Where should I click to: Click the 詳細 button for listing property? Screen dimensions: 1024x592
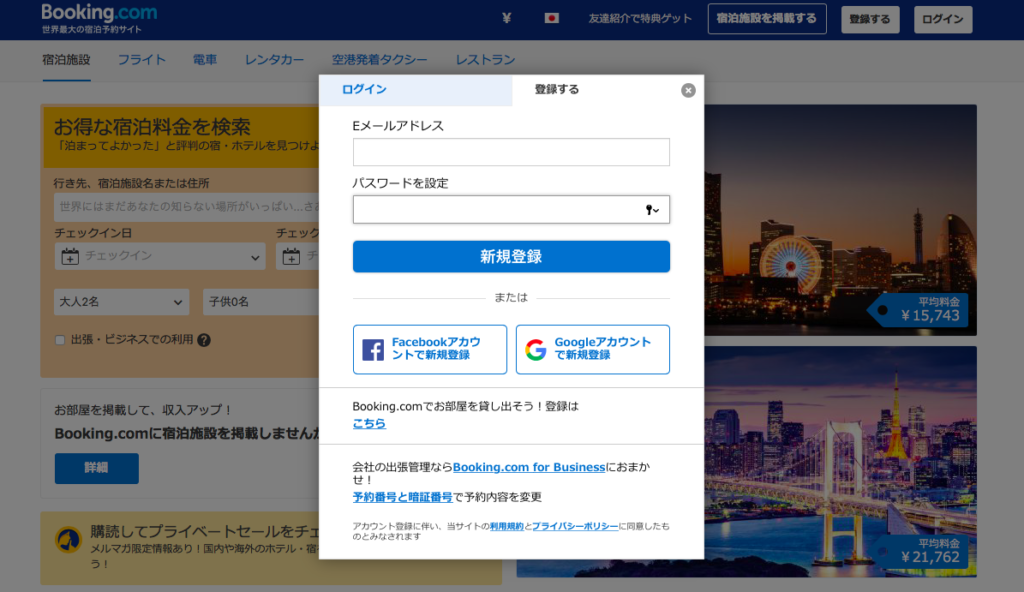pos(97,469)
